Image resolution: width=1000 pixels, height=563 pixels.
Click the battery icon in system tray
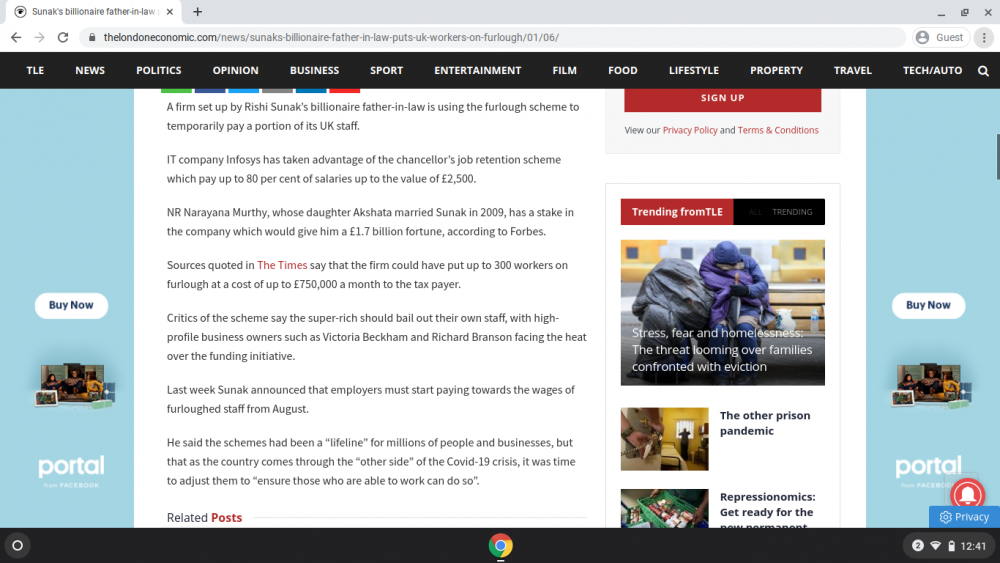click(951, 546)
